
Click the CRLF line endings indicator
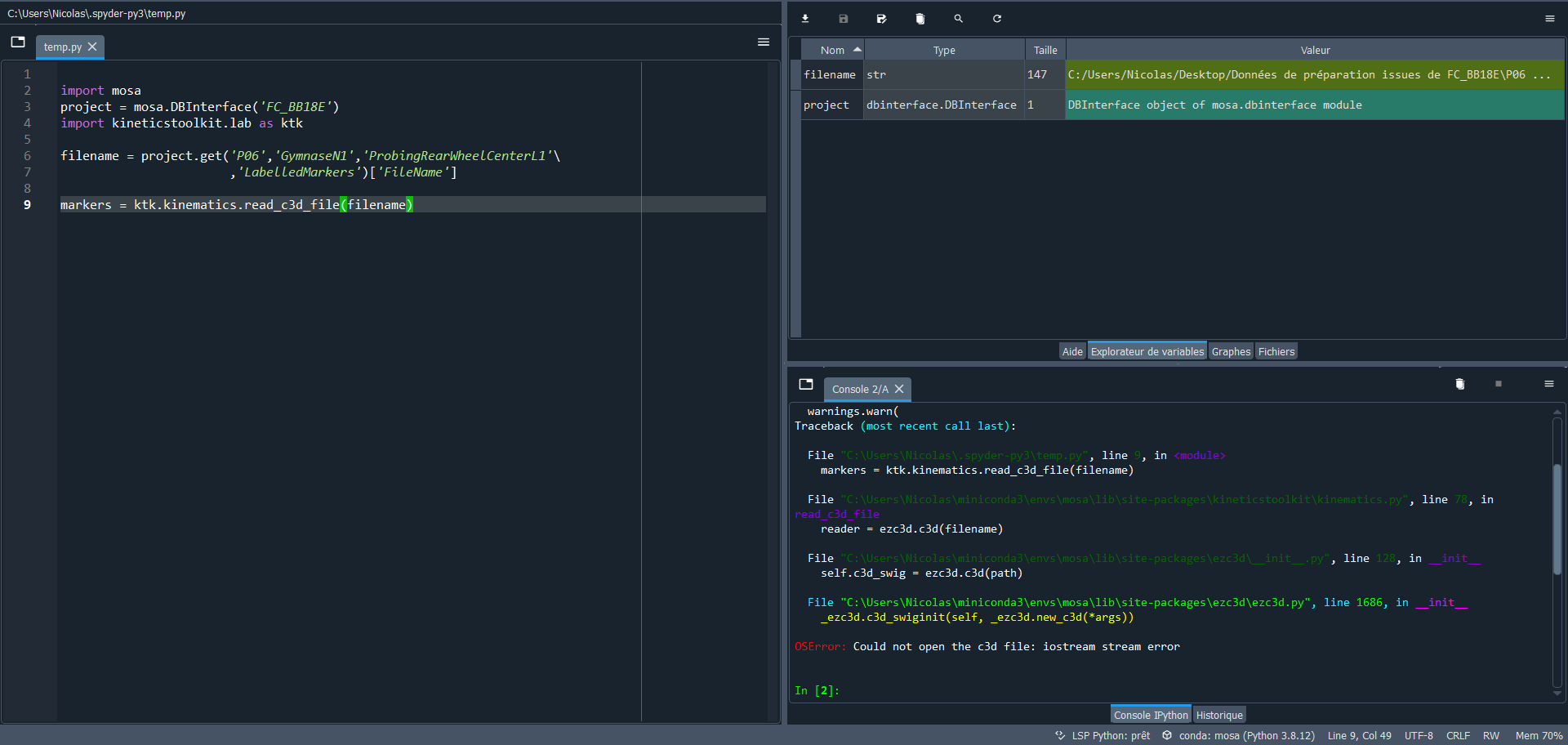pos(1458,735)
